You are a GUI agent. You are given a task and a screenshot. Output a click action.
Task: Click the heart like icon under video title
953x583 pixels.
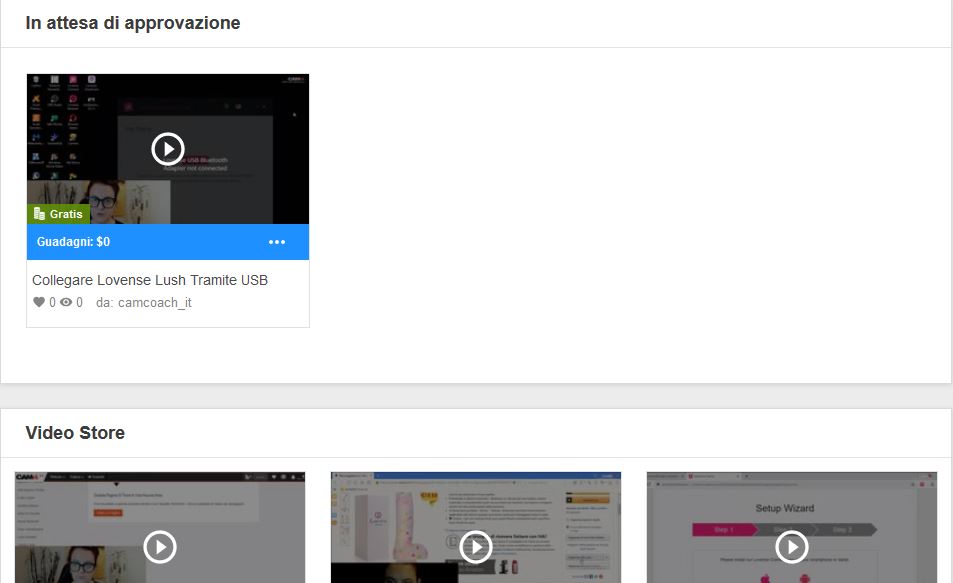[x=39, y=303]
